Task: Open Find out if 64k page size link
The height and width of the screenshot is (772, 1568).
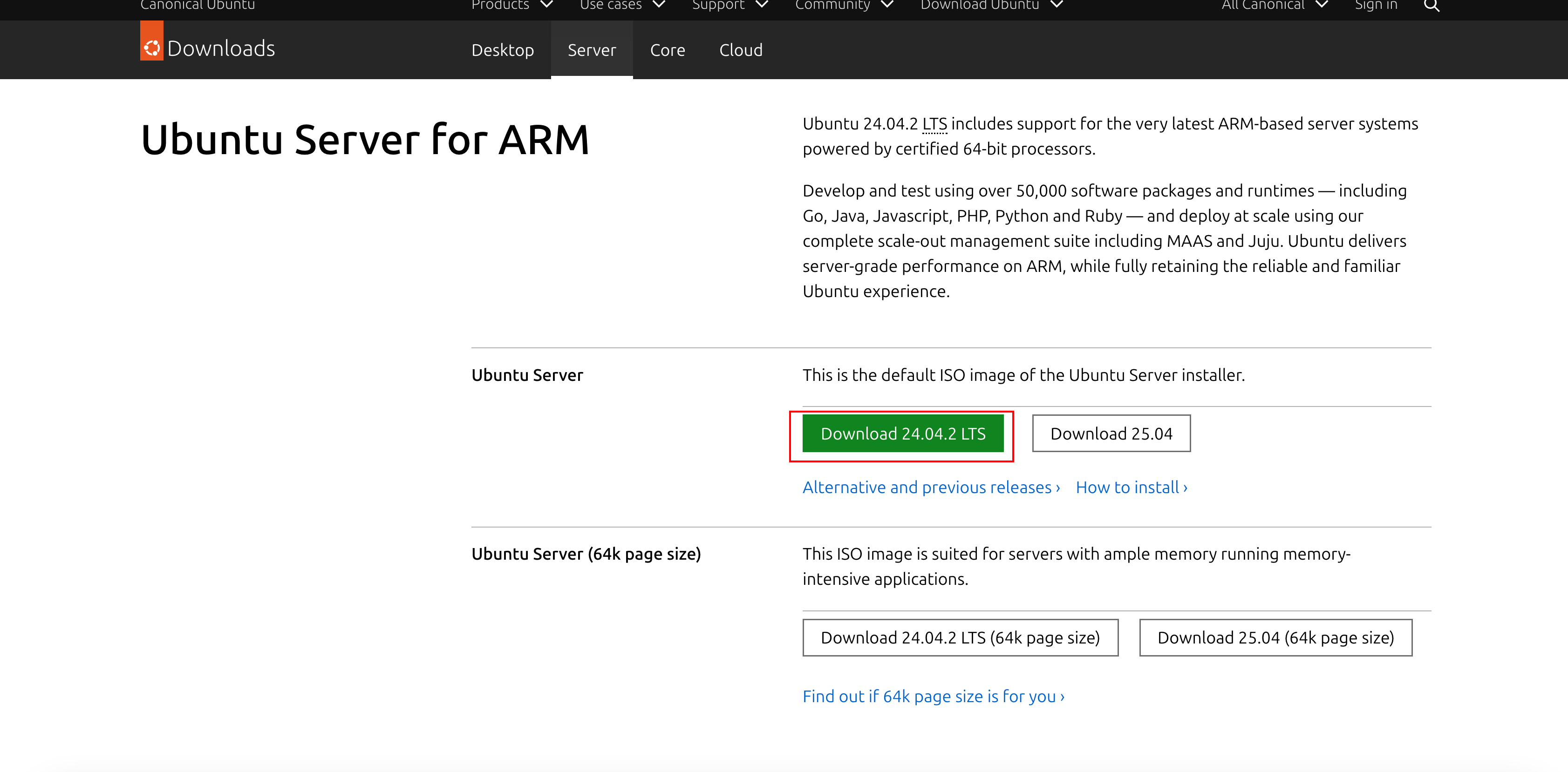Action: point(933,697)
